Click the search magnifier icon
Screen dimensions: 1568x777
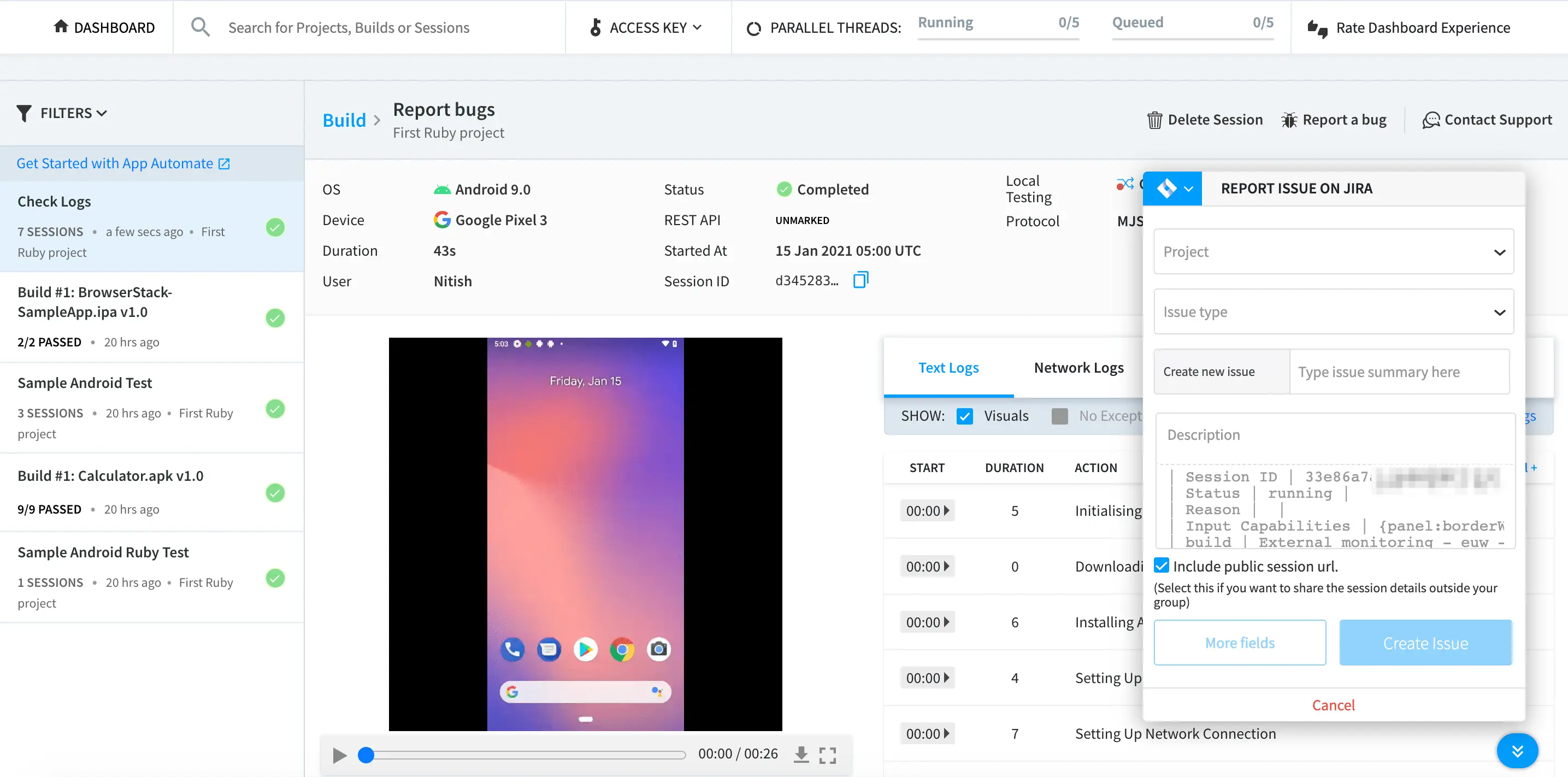[201, 27]
